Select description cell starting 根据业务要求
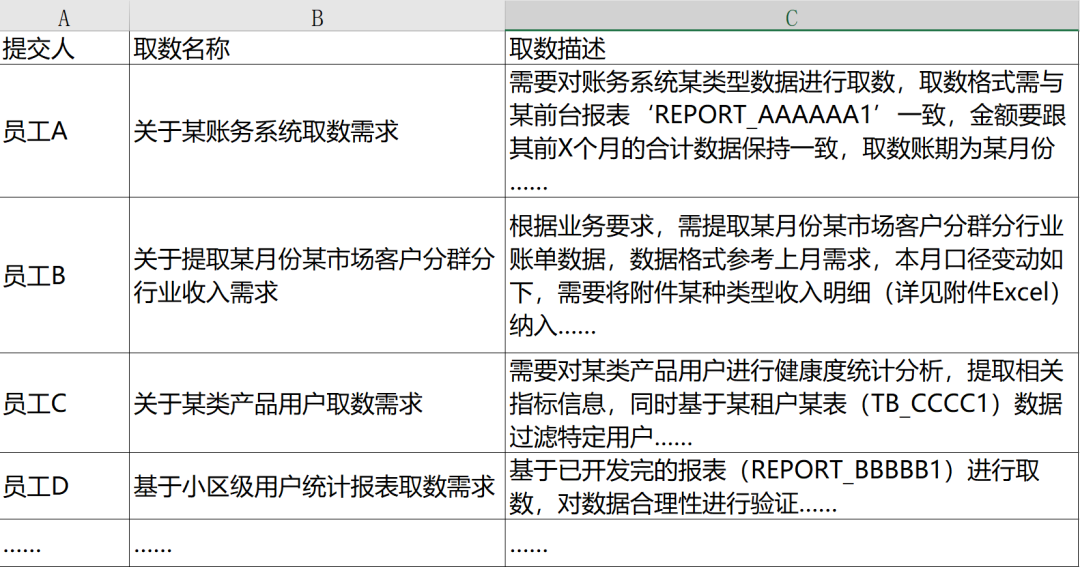 pos(791,276)
